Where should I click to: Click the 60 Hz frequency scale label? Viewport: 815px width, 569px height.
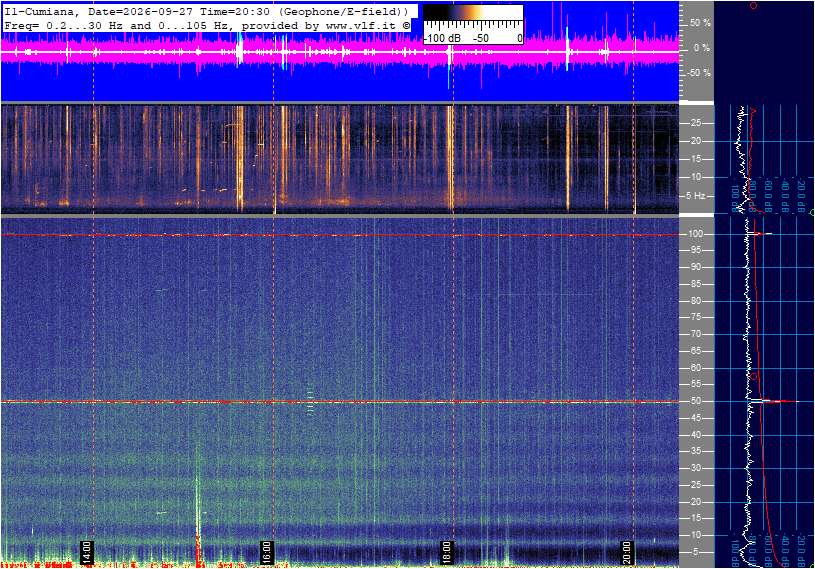[695, 368]
